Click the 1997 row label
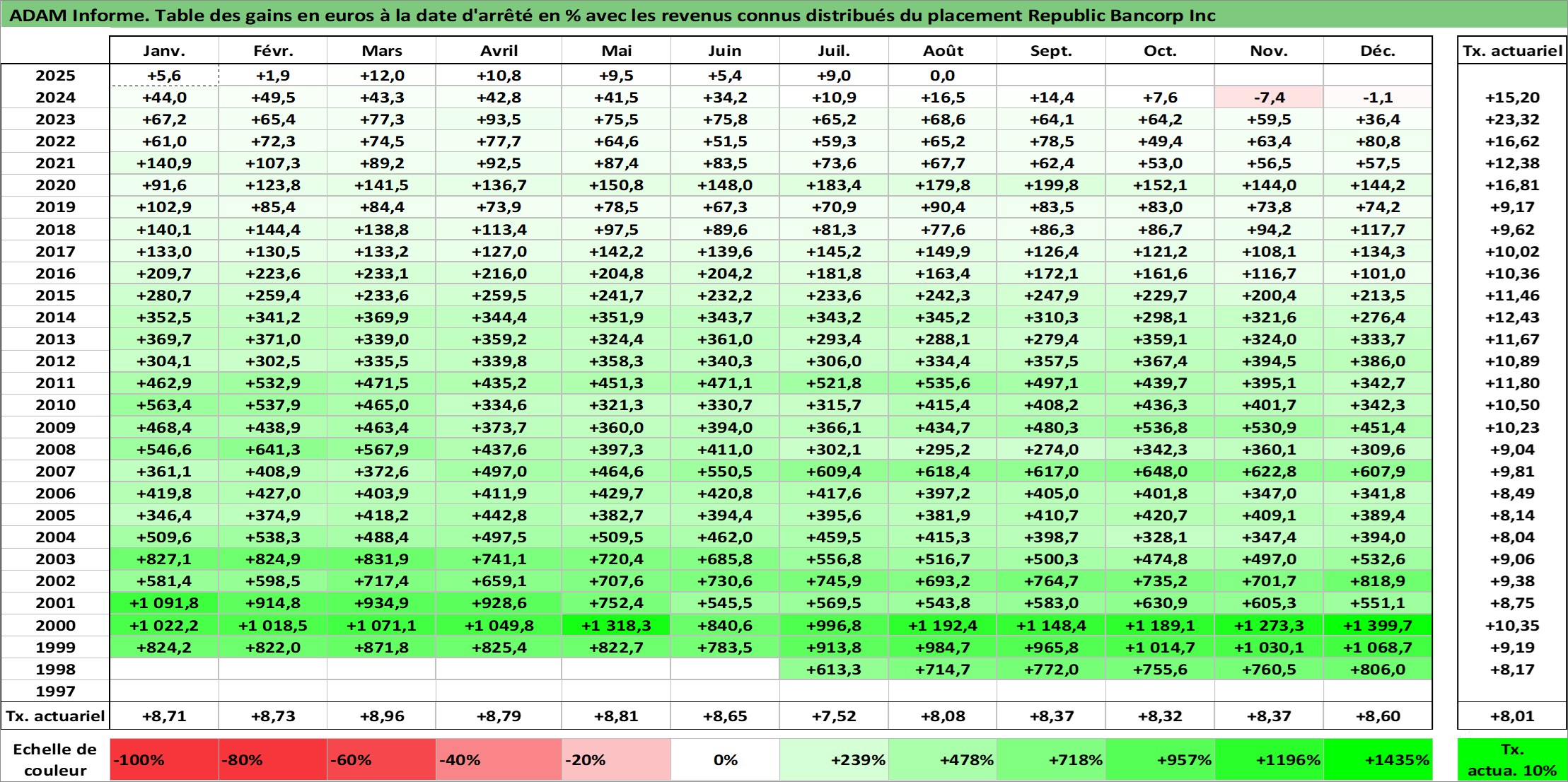The height and width of the screenshot is (782, 1568). [55, 691]
